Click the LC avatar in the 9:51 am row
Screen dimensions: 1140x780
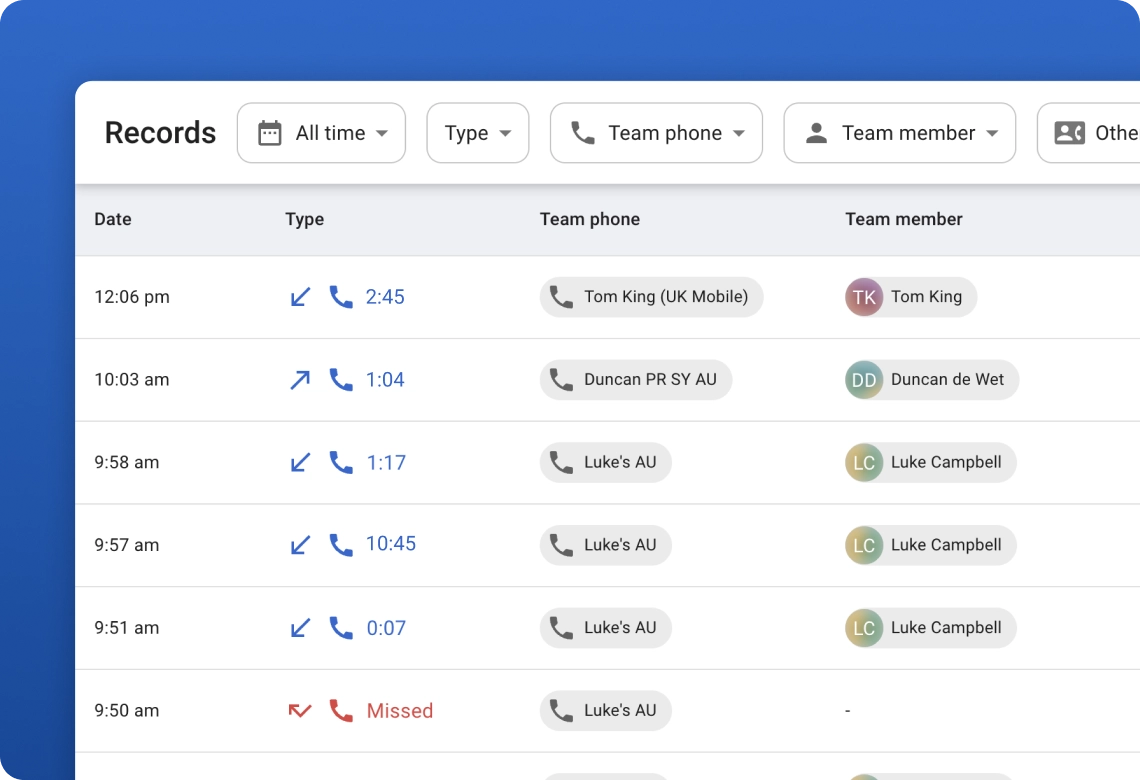tap(864, 628)
